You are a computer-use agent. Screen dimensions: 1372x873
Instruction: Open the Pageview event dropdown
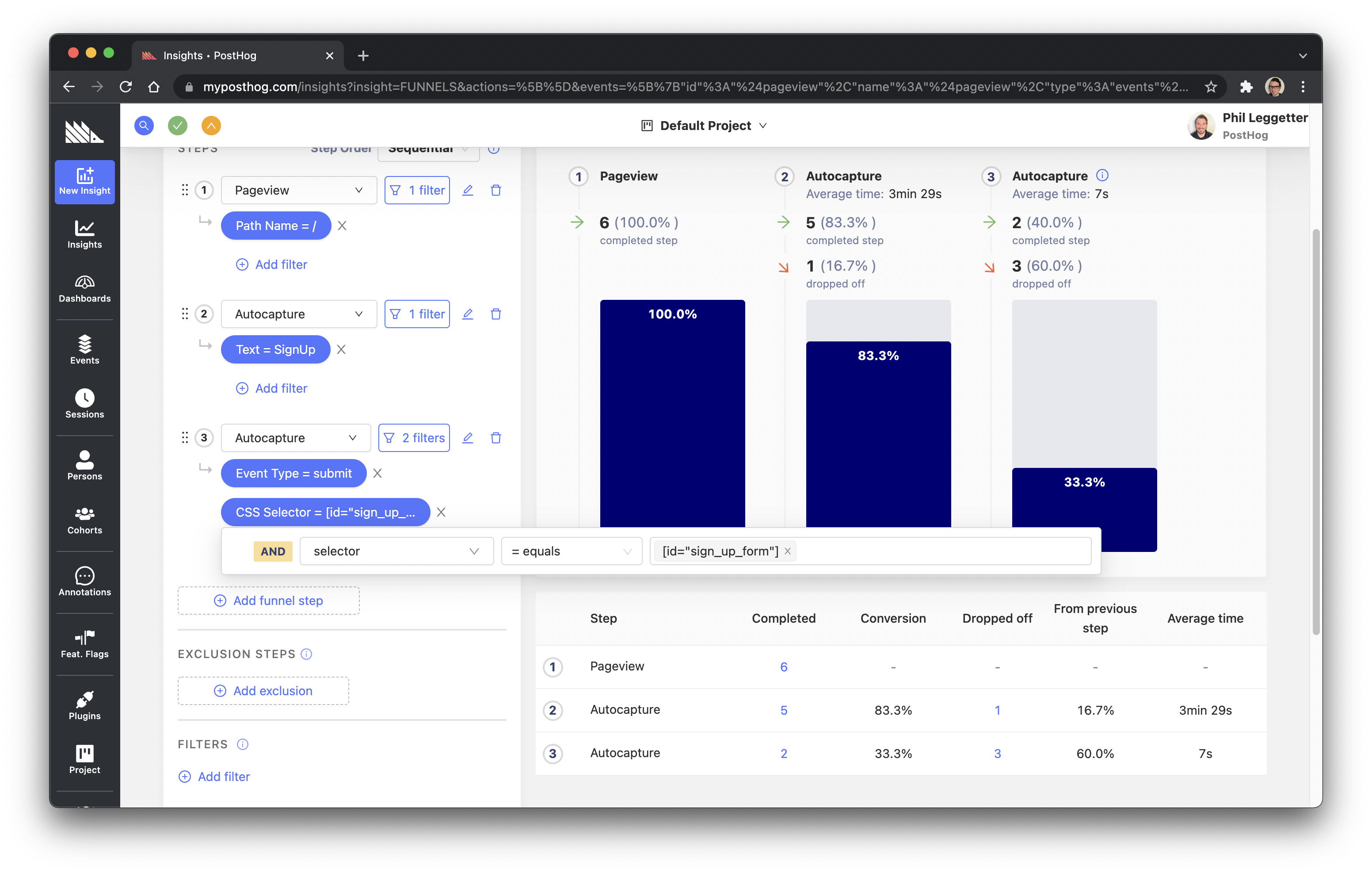(298, 190)
